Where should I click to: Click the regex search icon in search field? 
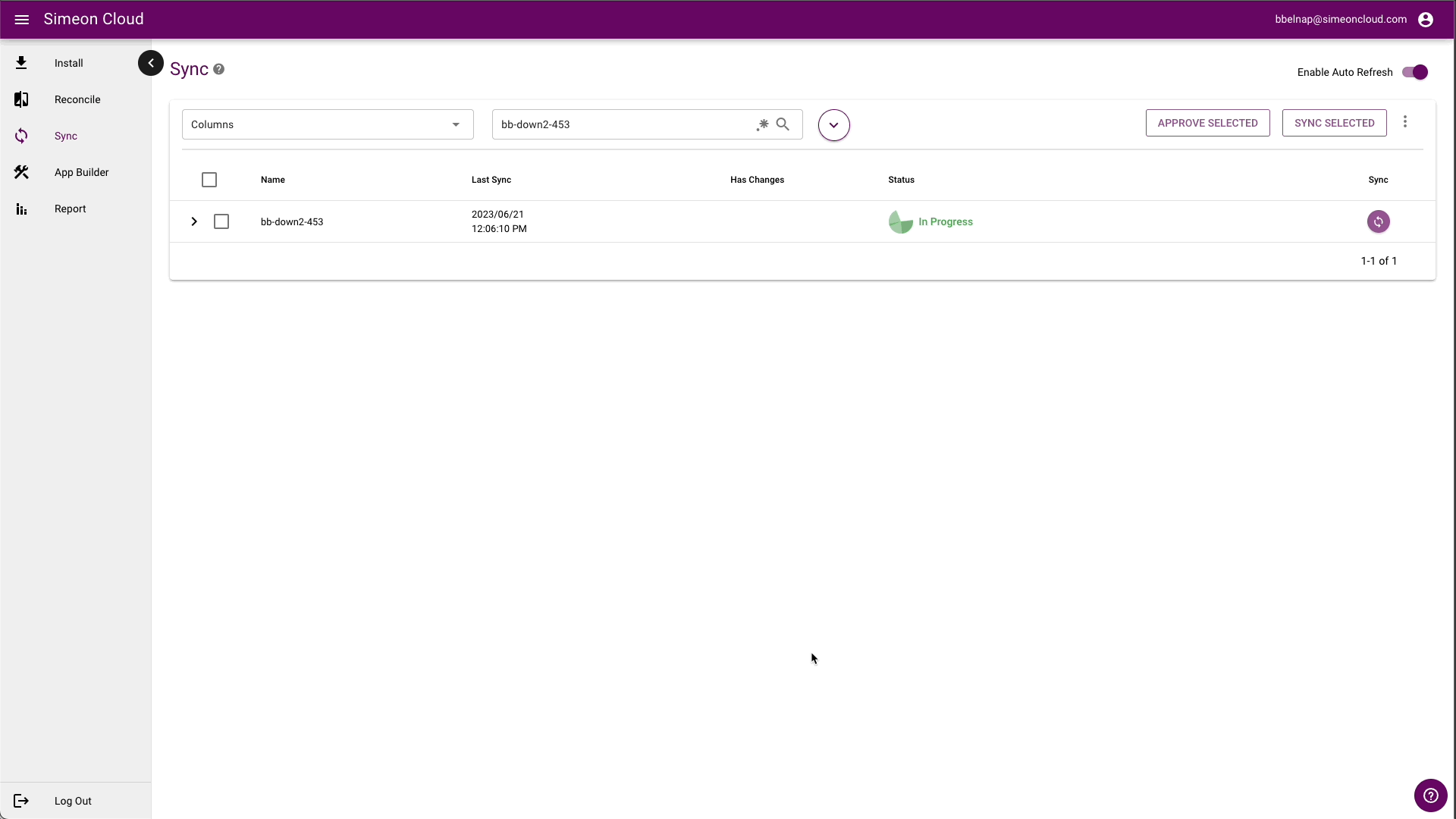(x=763, y=125)
